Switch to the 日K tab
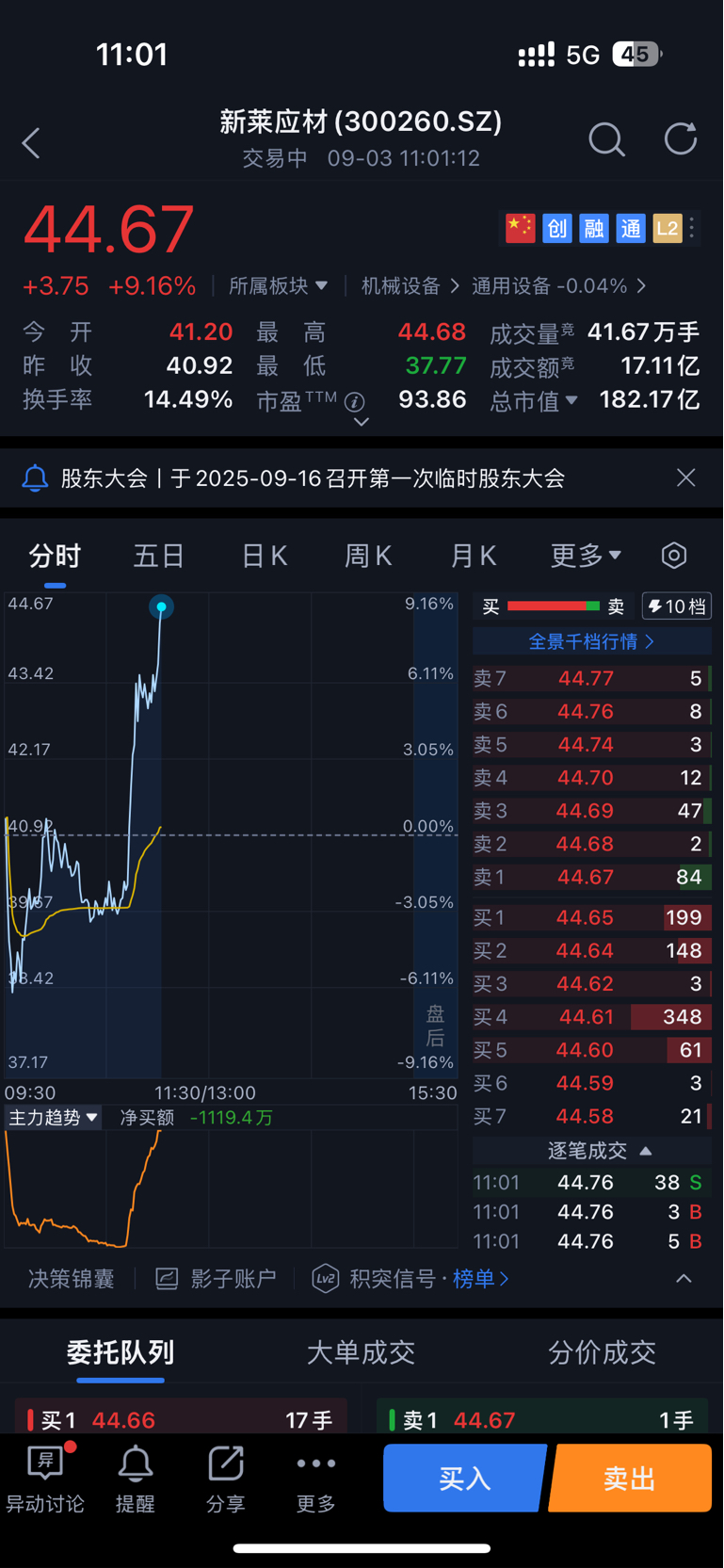This screenshot has width=724, height=1568. click(265, 556)
